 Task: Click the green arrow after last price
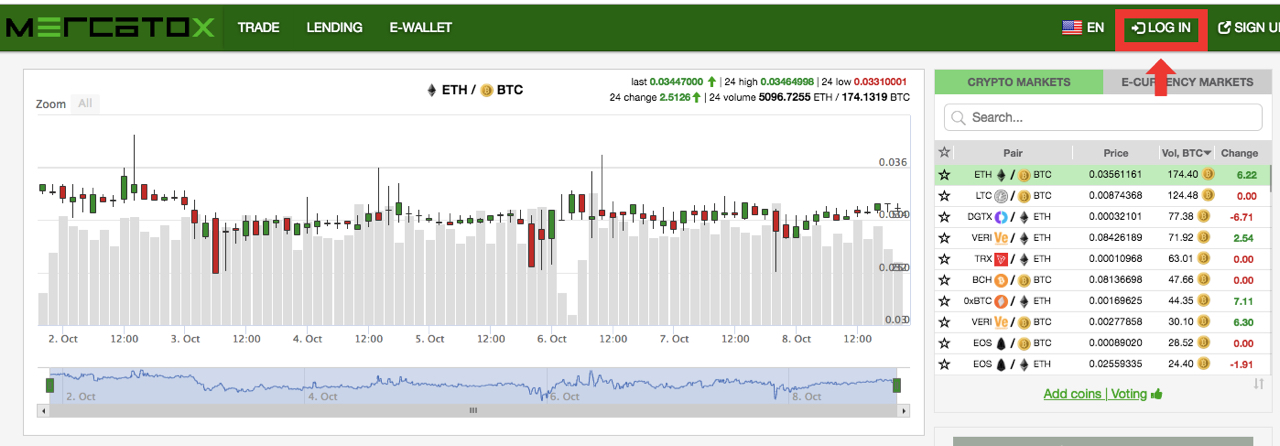(x=712, y=81)
